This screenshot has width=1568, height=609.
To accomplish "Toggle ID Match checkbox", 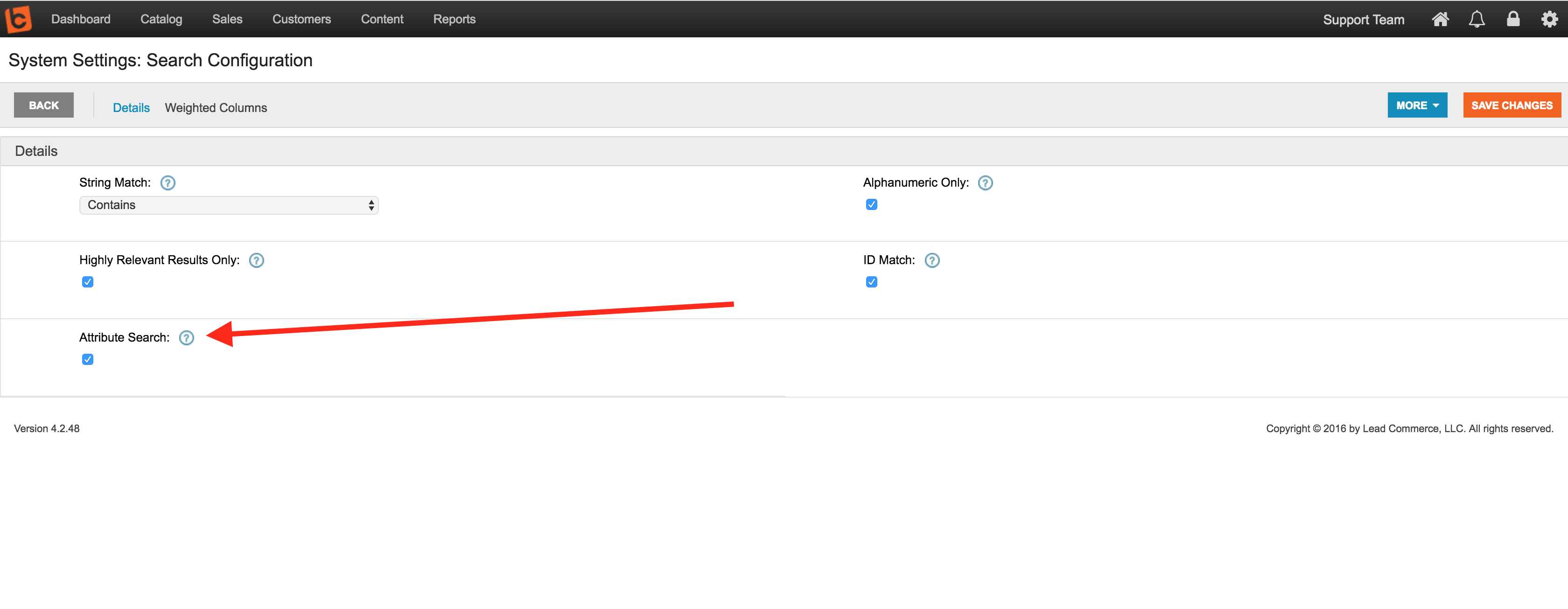I will (x=872, y=282).
